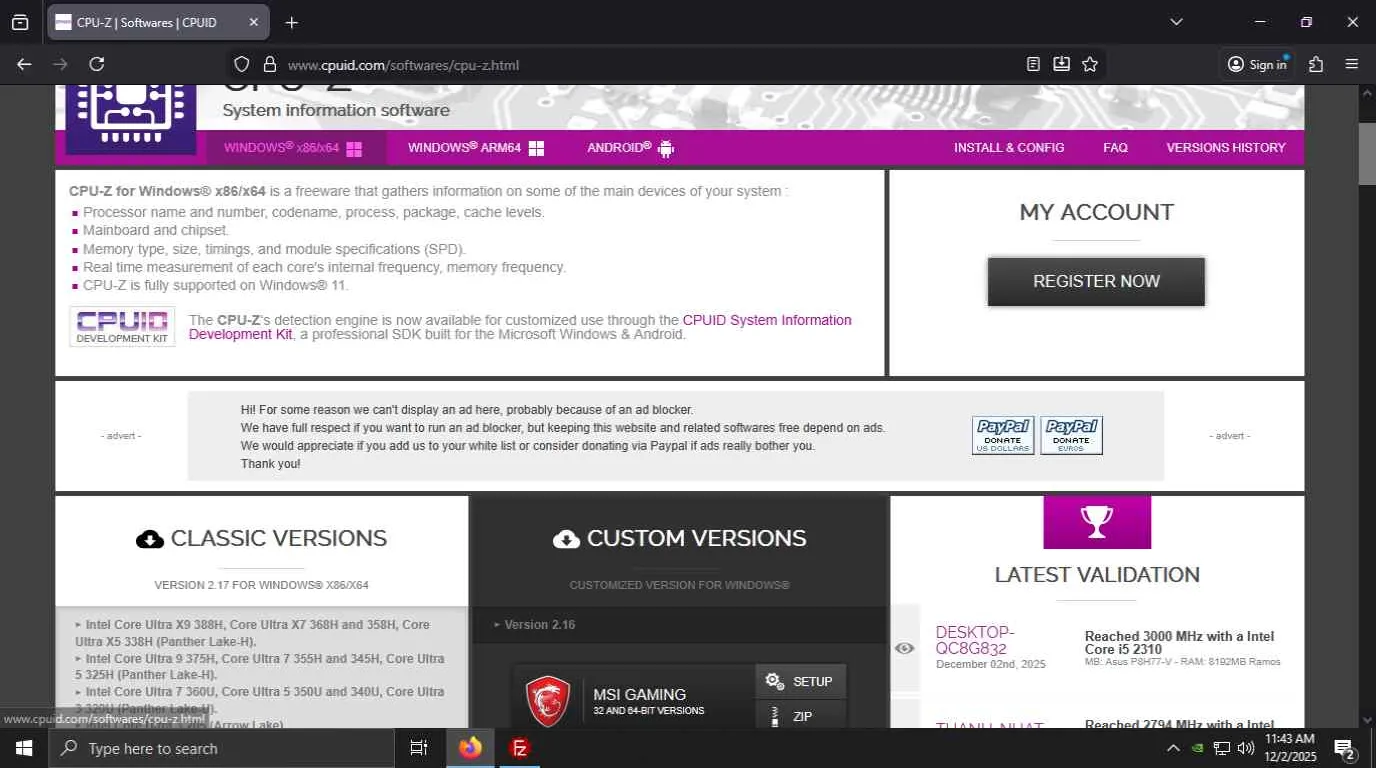Select the CPU-Z | Softwares | CPUID browser tab
Viewport: 1376px width, 768px height.
(x=158, y=22)
